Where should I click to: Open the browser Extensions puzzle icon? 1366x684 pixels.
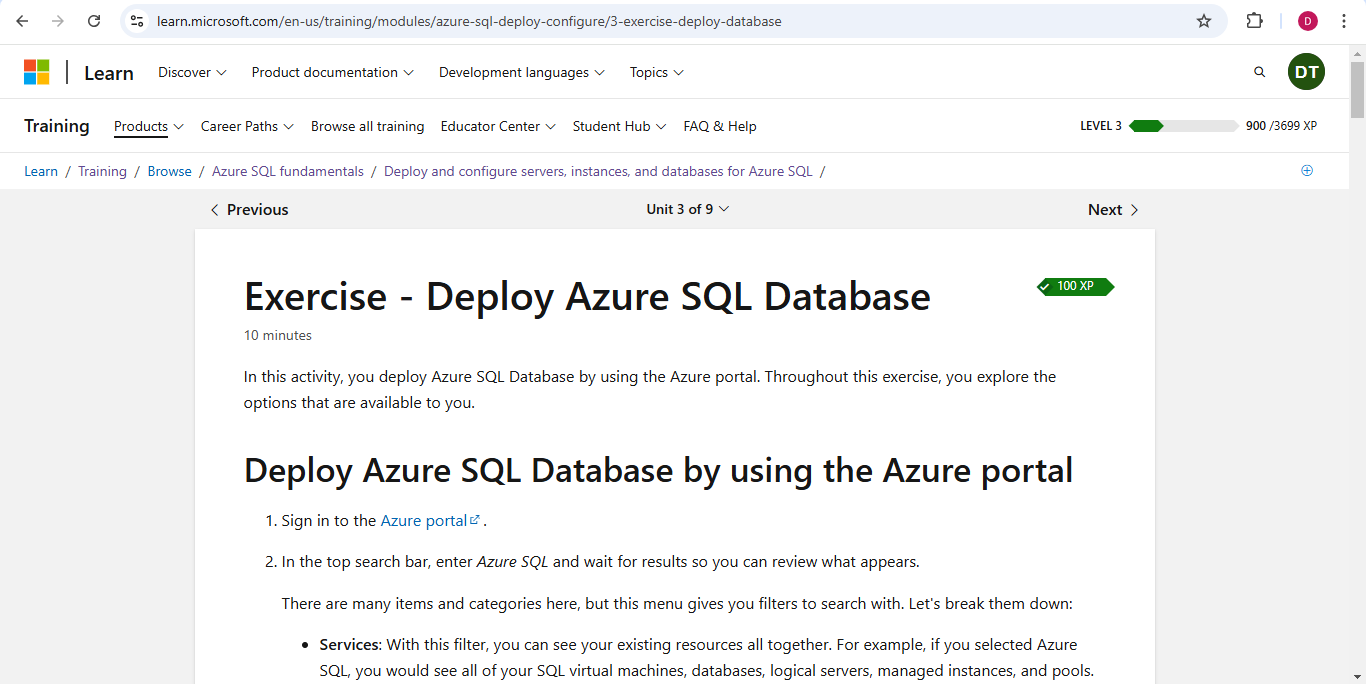1254,21
